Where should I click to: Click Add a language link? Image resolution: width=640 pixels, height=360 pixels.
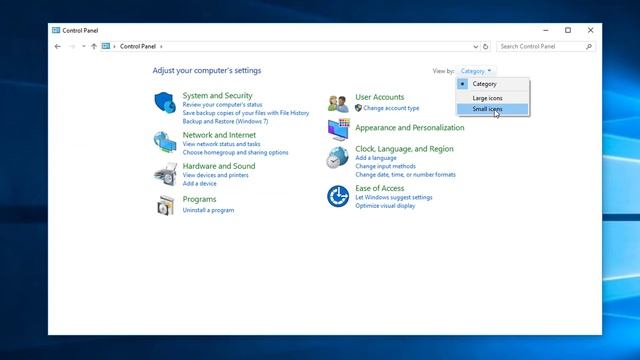click(376, 158)
